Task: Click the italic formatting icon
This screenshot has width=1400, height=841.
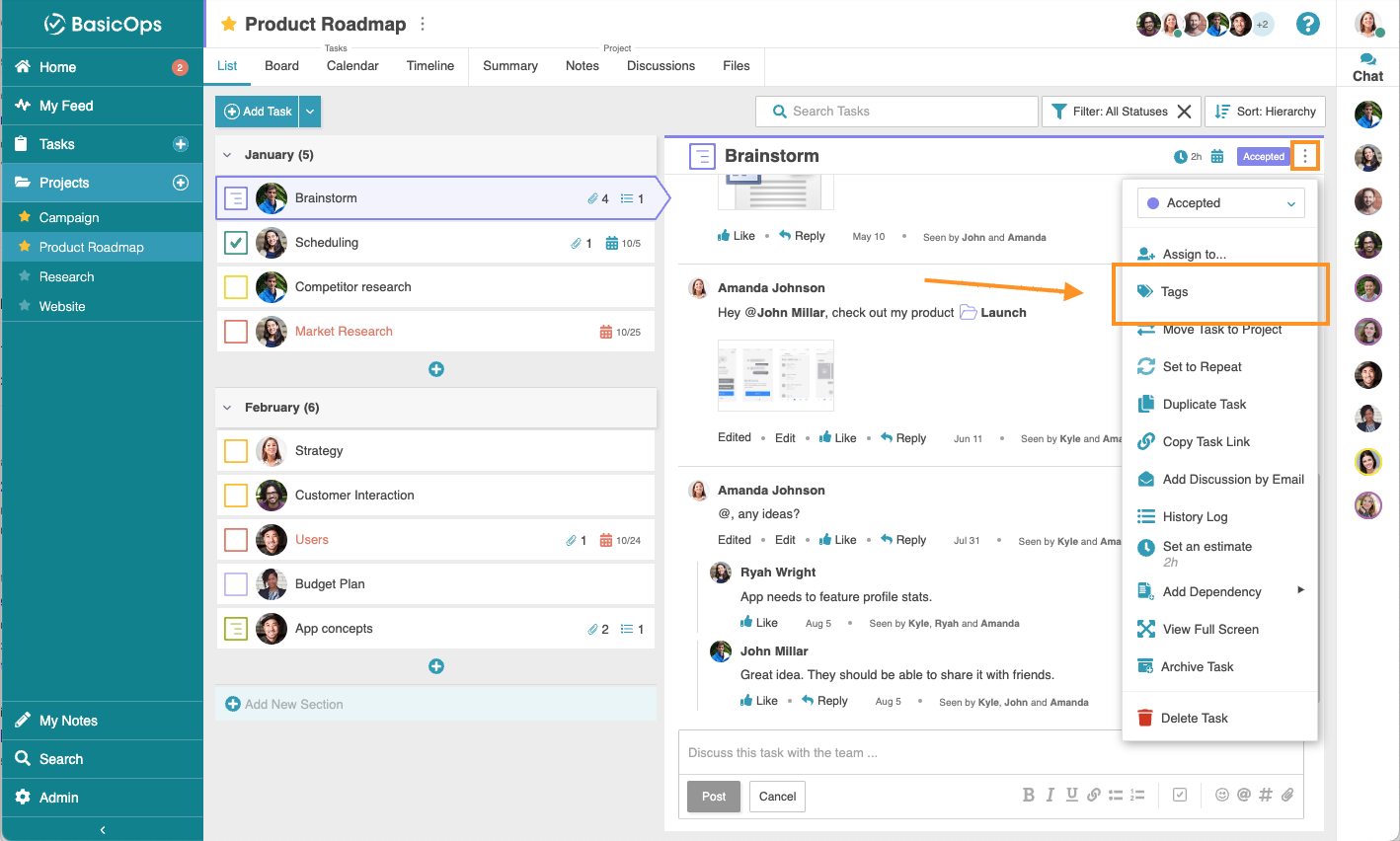Action: pyautogui.click(x=1050, y=795)
